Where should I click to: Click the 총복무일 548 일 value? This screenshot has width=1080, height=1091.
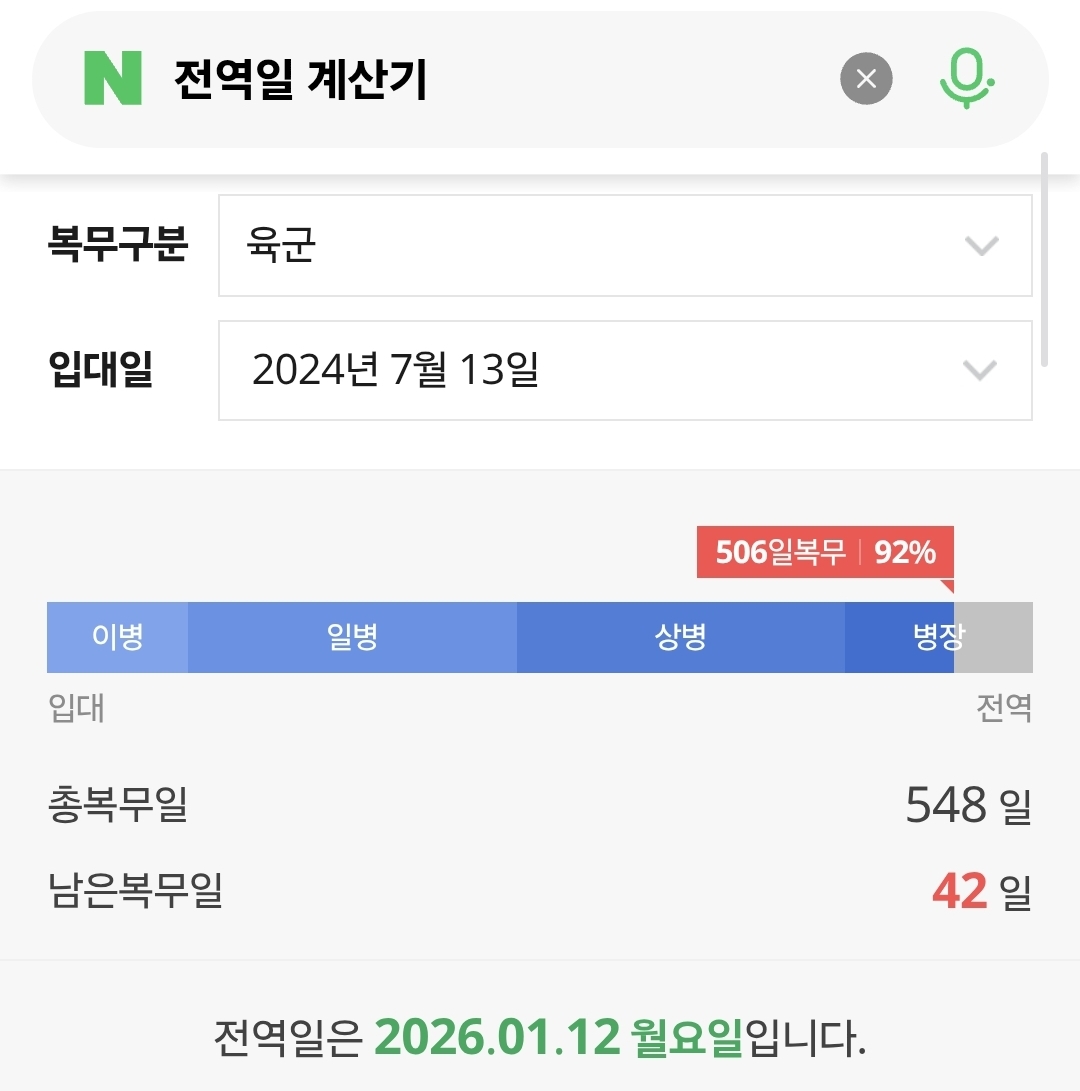pyautogui.click(x=967, y=805)
